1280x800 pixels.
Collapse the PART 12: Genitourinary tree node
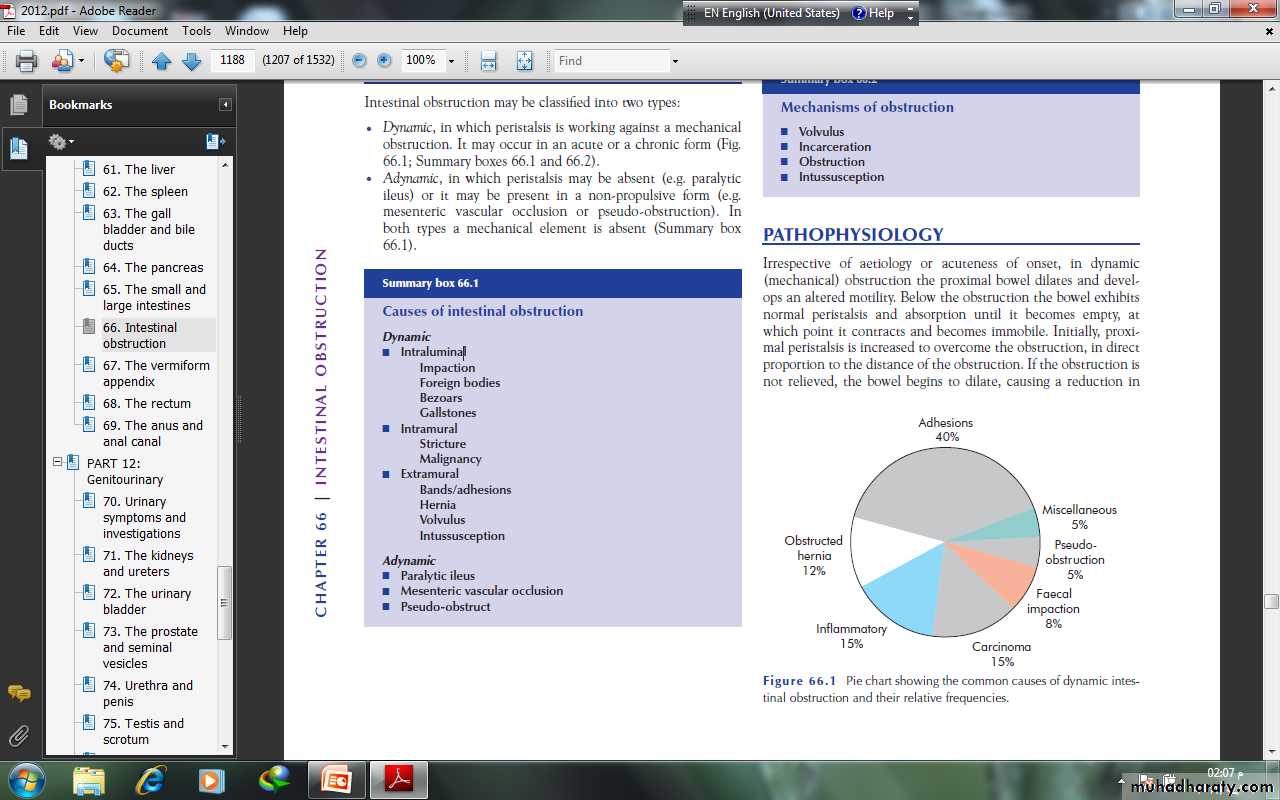[58, 463]
